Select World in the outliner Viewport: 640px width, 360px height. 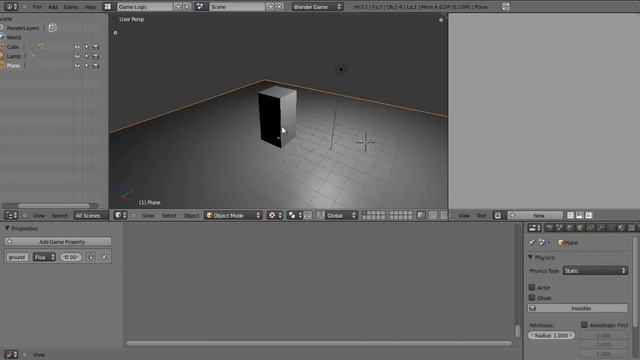[14, 38]
